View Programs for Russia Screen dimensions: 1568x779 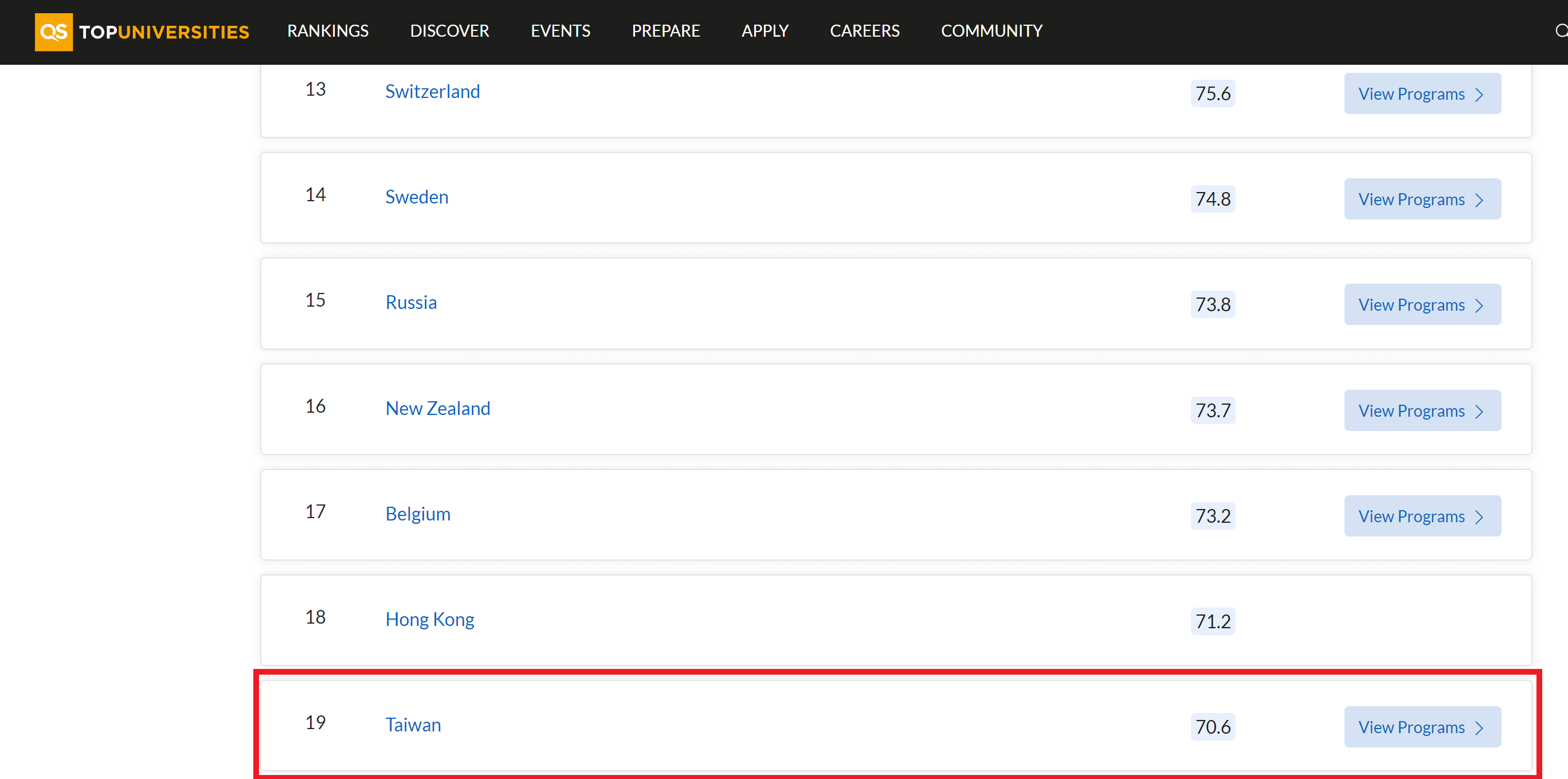tap(1421, 305)
